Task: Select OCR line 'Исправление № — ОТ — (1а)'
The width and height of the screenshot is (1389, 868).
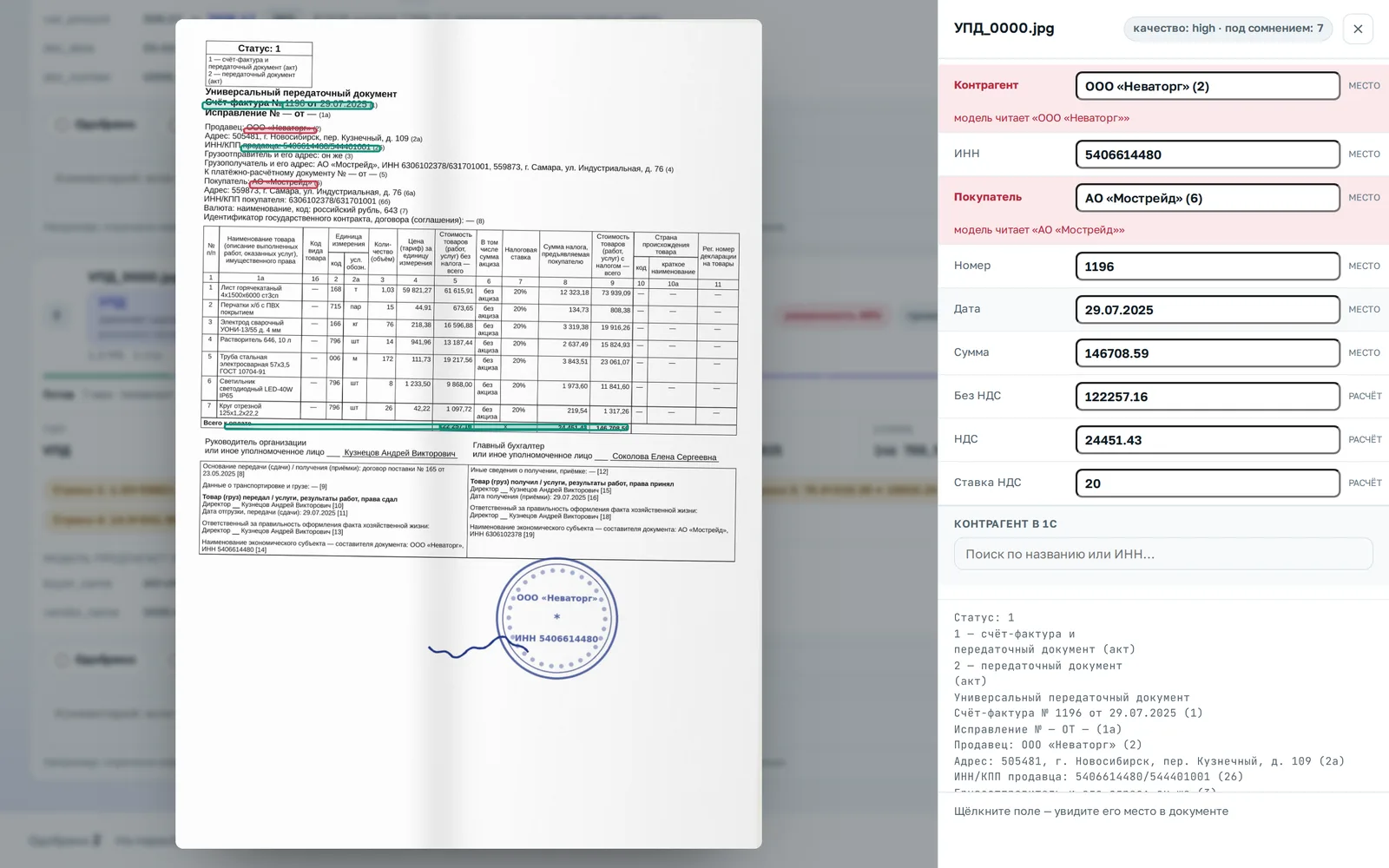Action: pyautogui.click(x=1038, y=729)
